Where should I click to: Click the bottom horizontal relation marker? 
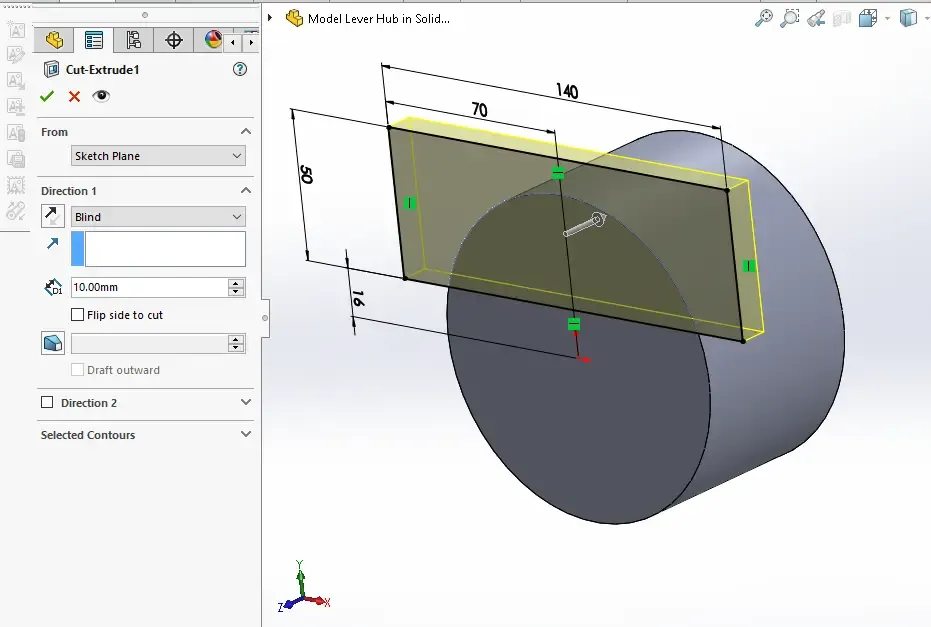pos(574,324)
